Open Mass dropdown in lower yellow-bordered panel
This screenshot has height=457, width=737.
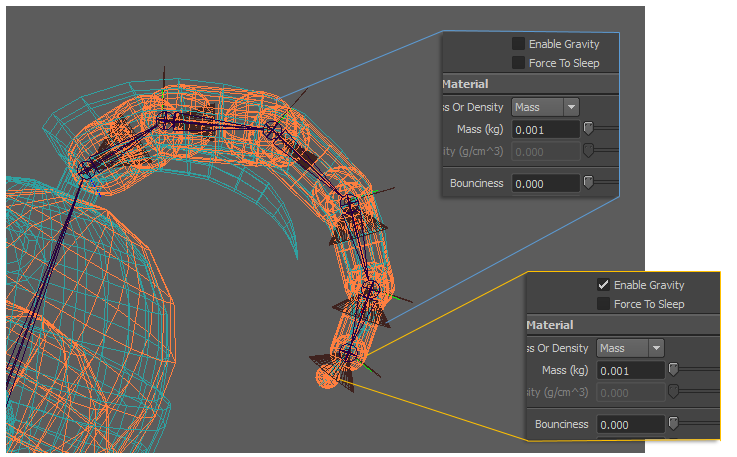click(630, 348)
